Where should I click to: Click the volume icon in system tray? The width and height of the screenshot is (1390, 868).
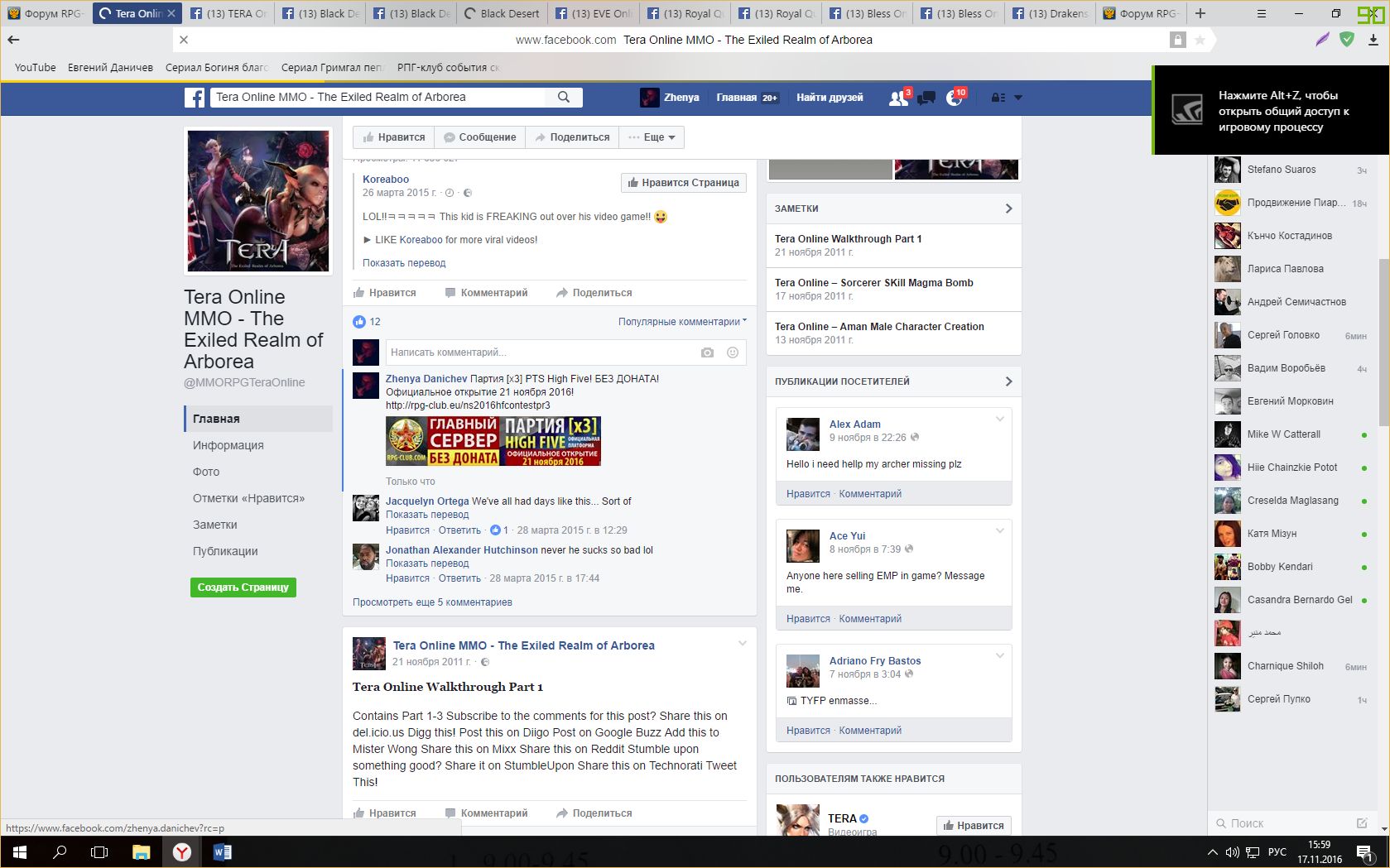[1232, 852]
